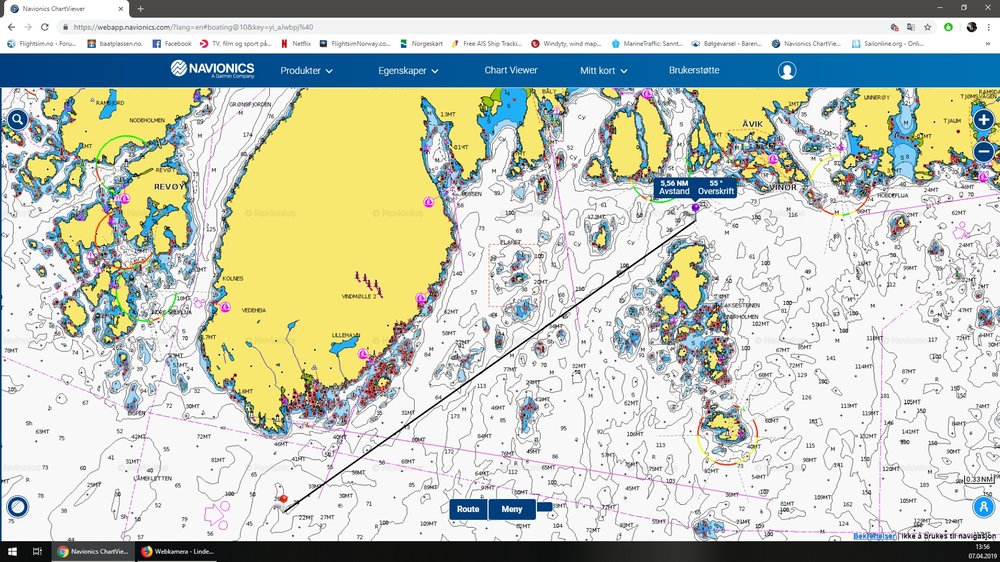Click the REVØY island label
1000x562 pixels.
pyautogui.click(x=170, y=186)
